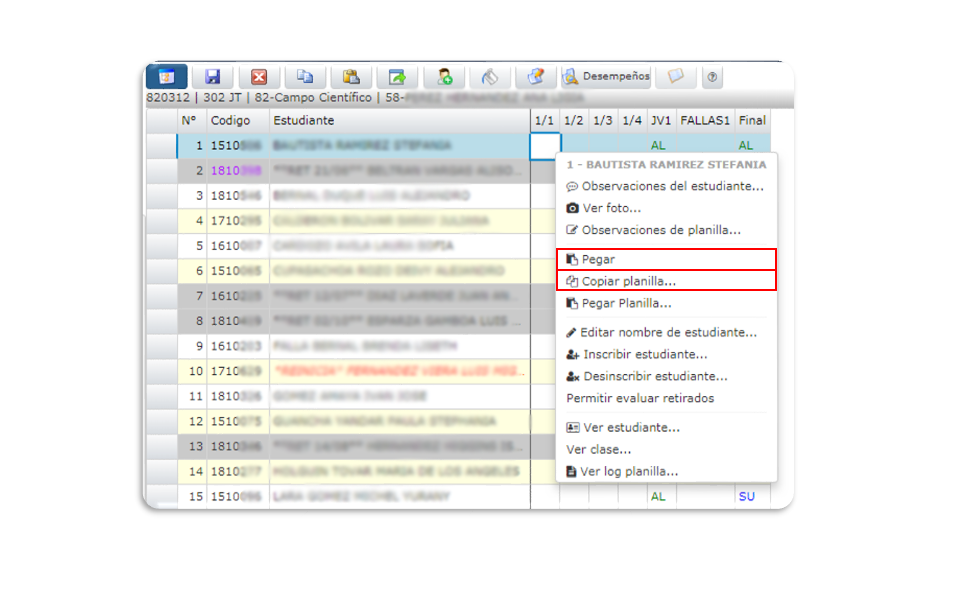This screenshot has width=972, height=612.
Task: Click the SU value in row 15 Final column
Action: click(x=747, y=497)
